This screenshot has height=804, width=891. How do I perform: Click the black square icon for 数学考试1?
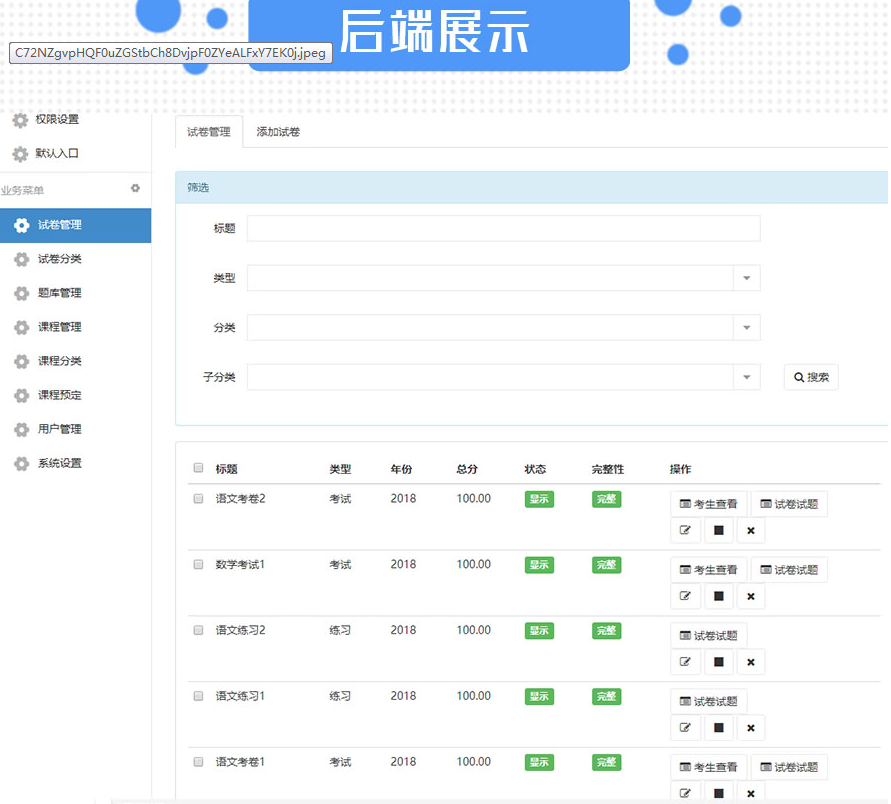click(x=718, y=596)
